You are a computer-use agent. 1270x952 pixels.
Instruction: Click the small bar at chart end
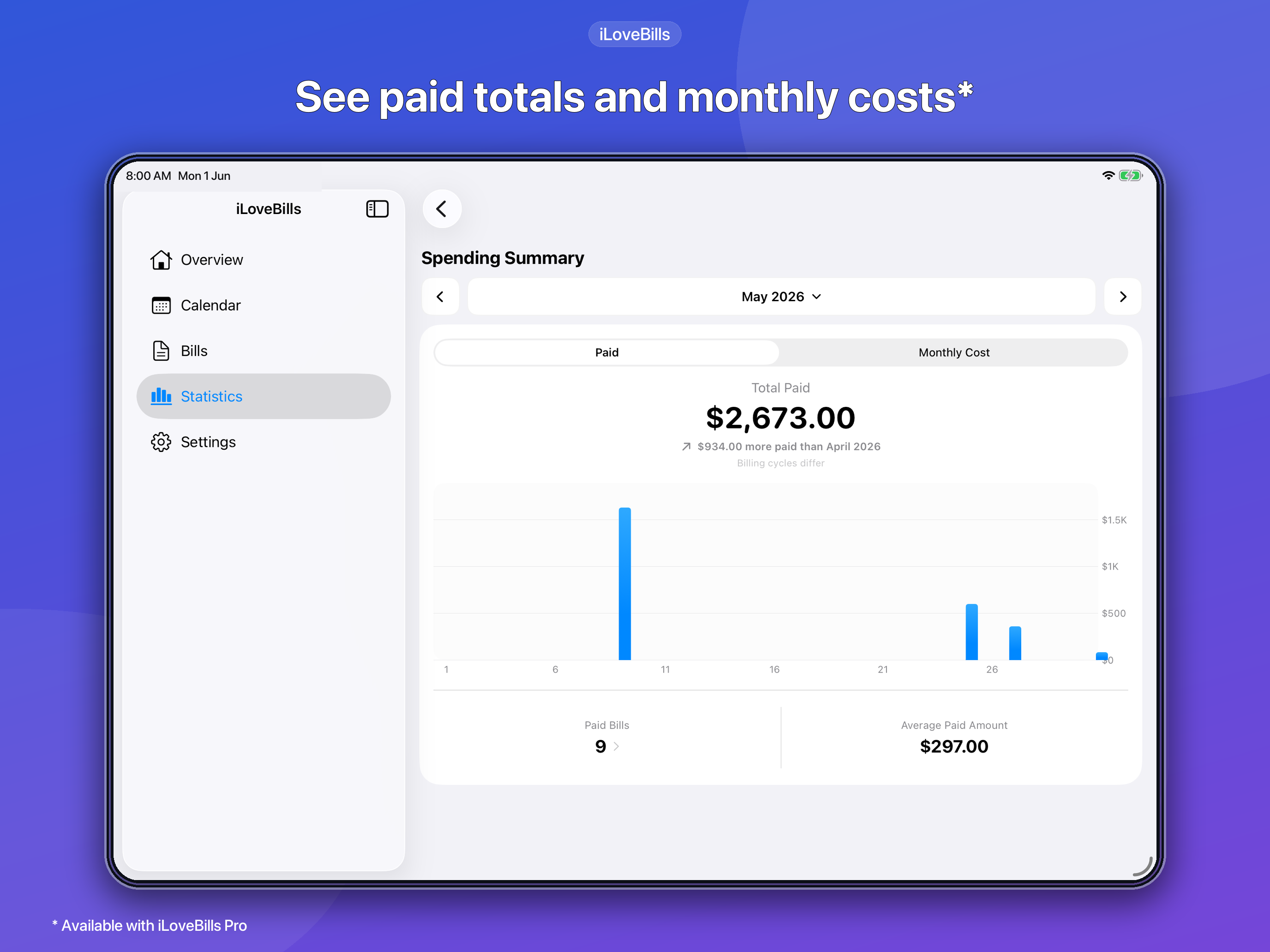click(x=1102, y=656)
